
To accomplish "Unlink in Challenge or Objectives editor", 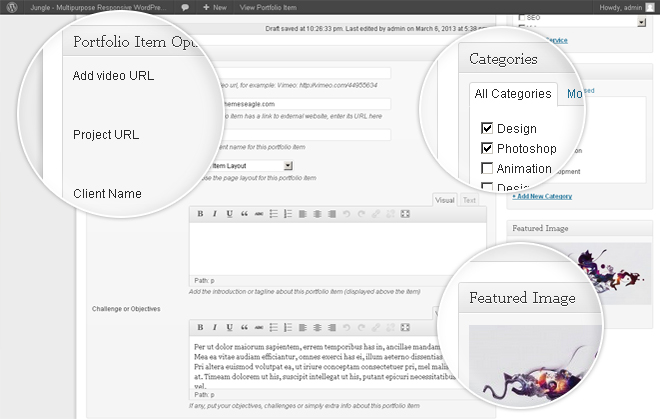I will point(391,327).
